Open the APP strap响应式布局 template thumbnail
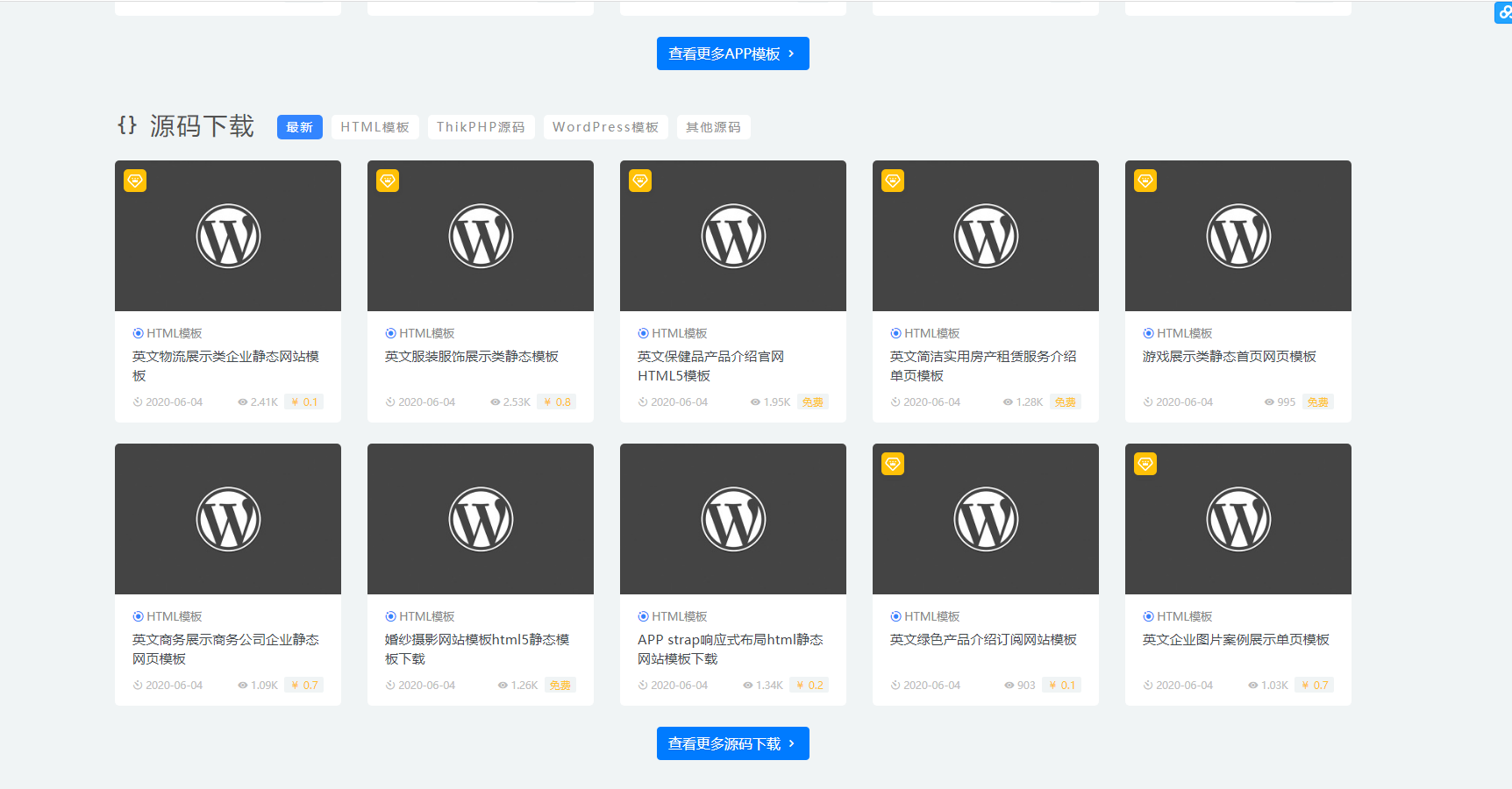The width and height of the screenshot is (1512, 789). [x=733, y=519]
